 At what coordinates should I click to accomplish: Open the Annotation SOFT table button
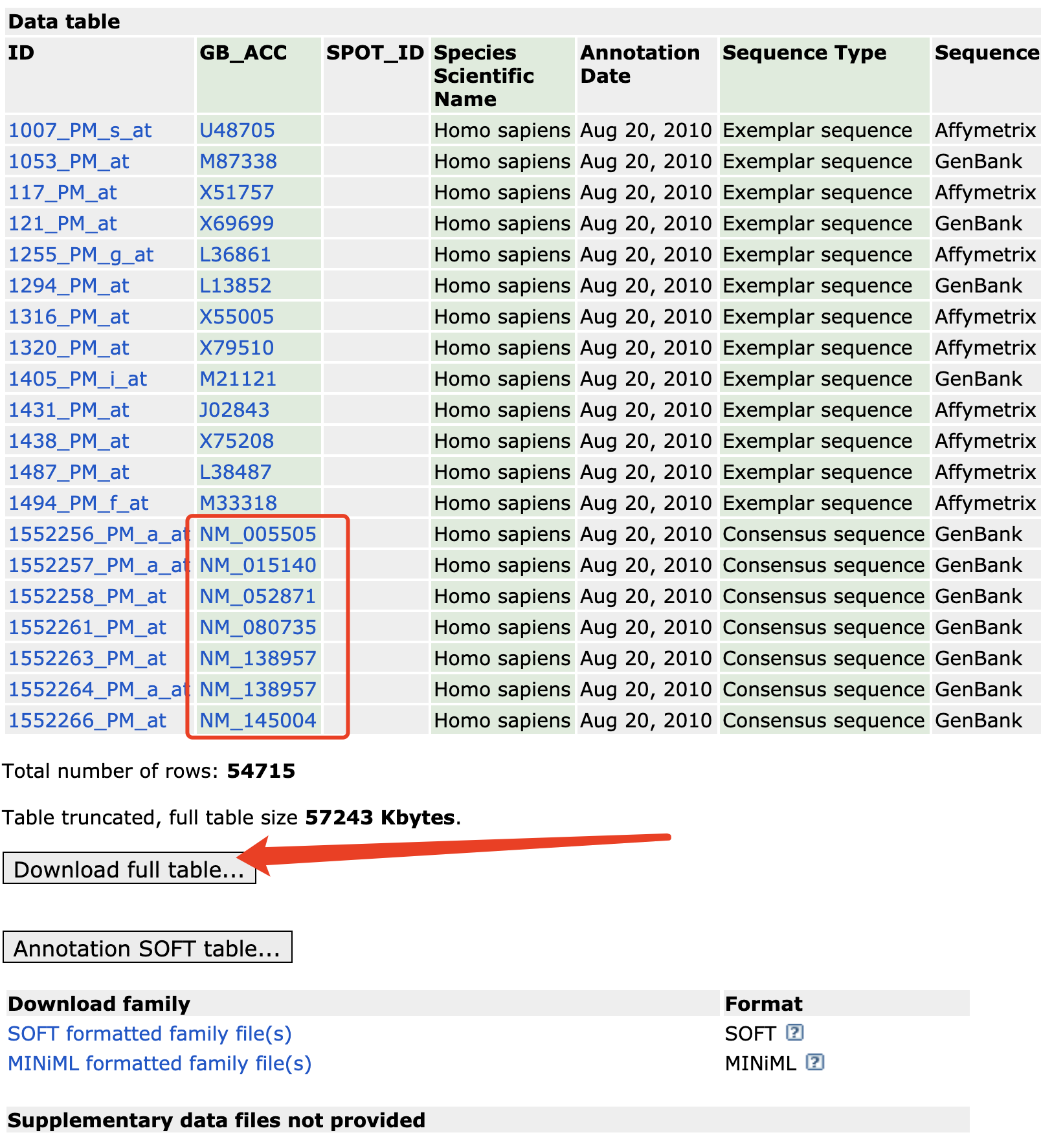(148, 947)
